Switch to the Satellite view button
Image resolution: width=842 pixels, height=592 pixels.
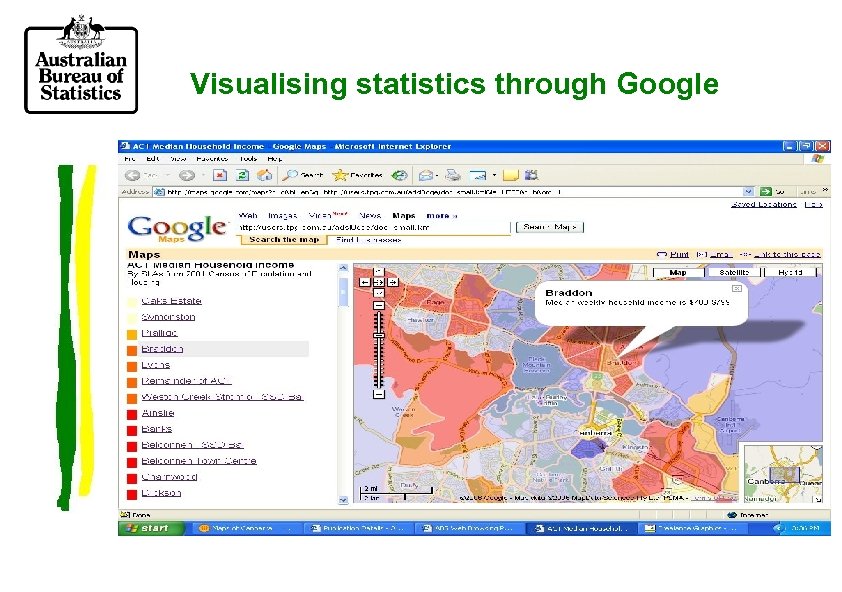coord(734,273)
